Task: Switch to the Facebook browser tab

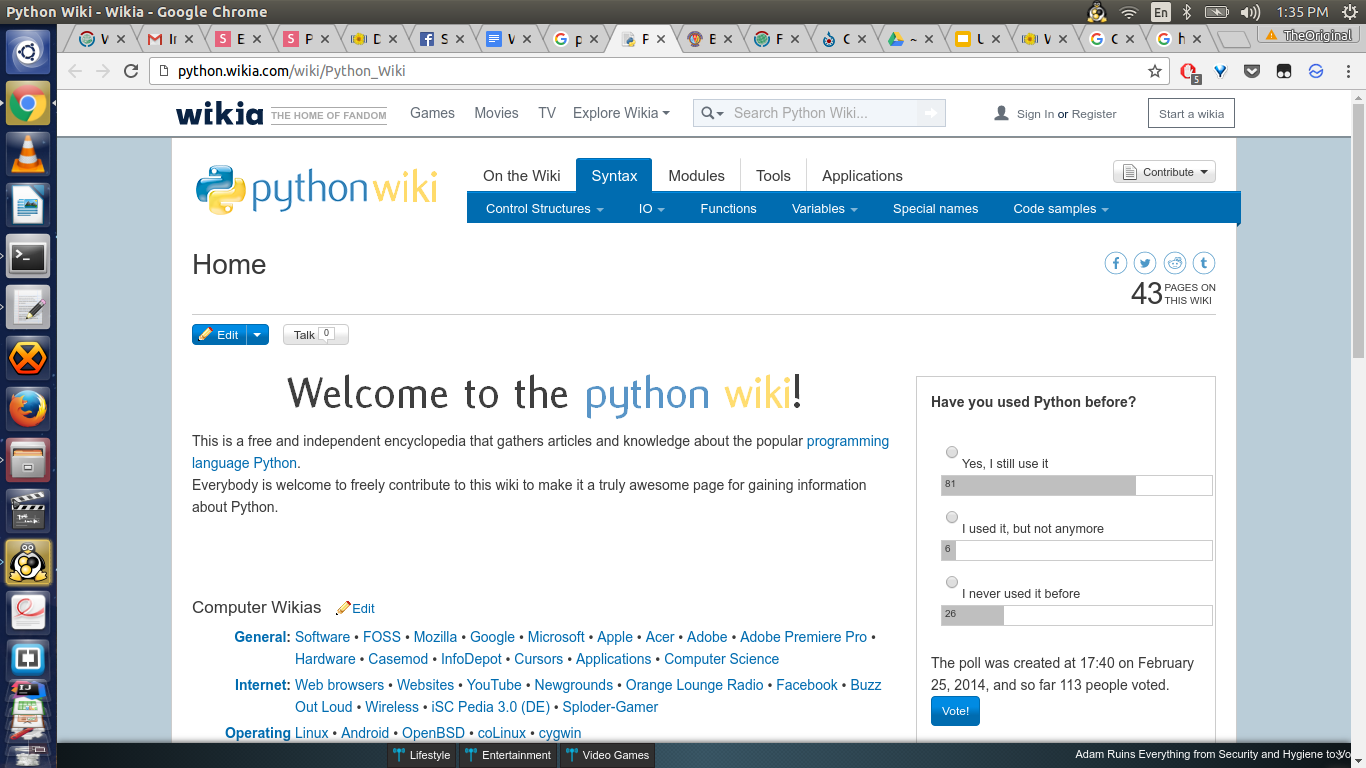Action: [x=435, y=39]
